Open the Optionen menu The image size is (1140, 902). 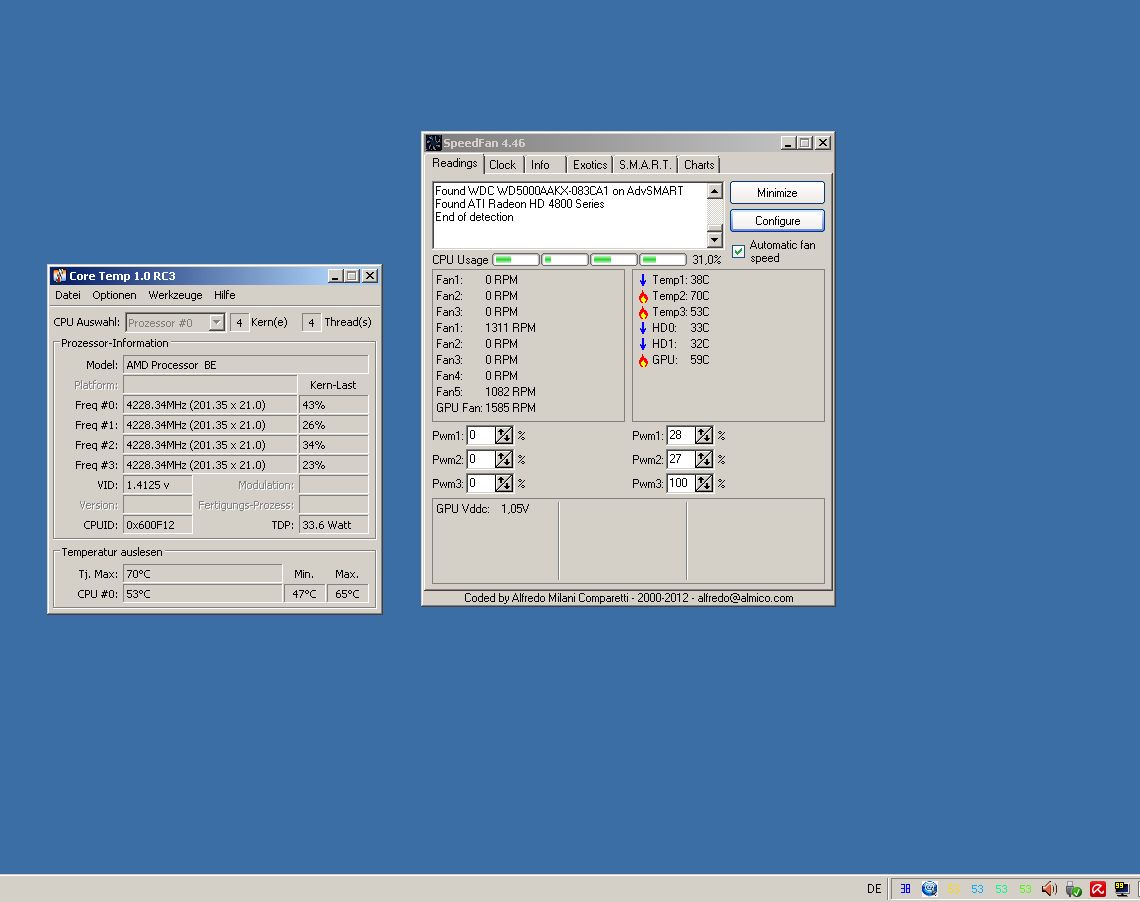point(114,295)
